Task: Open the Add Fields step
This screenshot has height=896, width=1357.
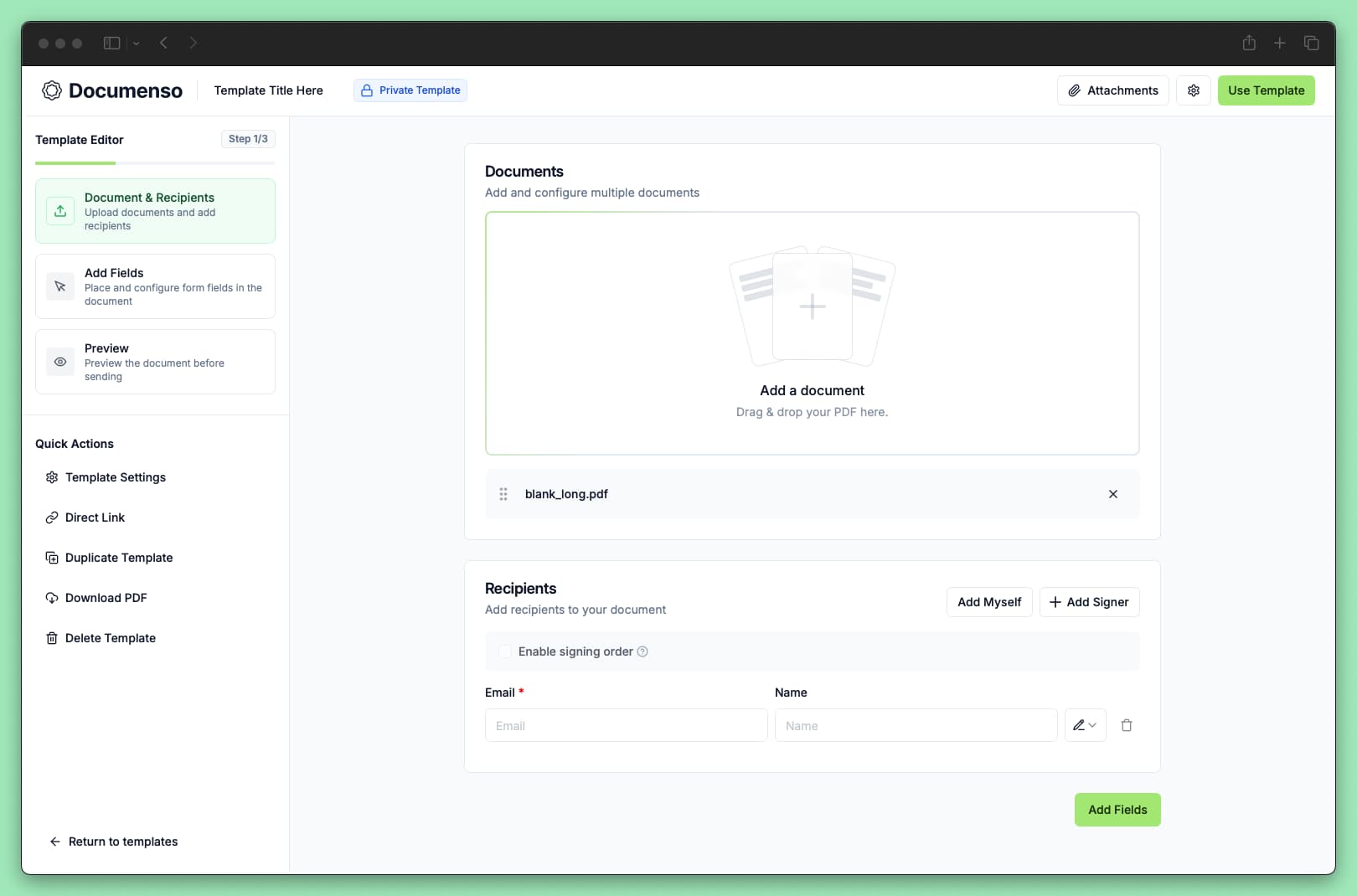Action: coord(155,286)
